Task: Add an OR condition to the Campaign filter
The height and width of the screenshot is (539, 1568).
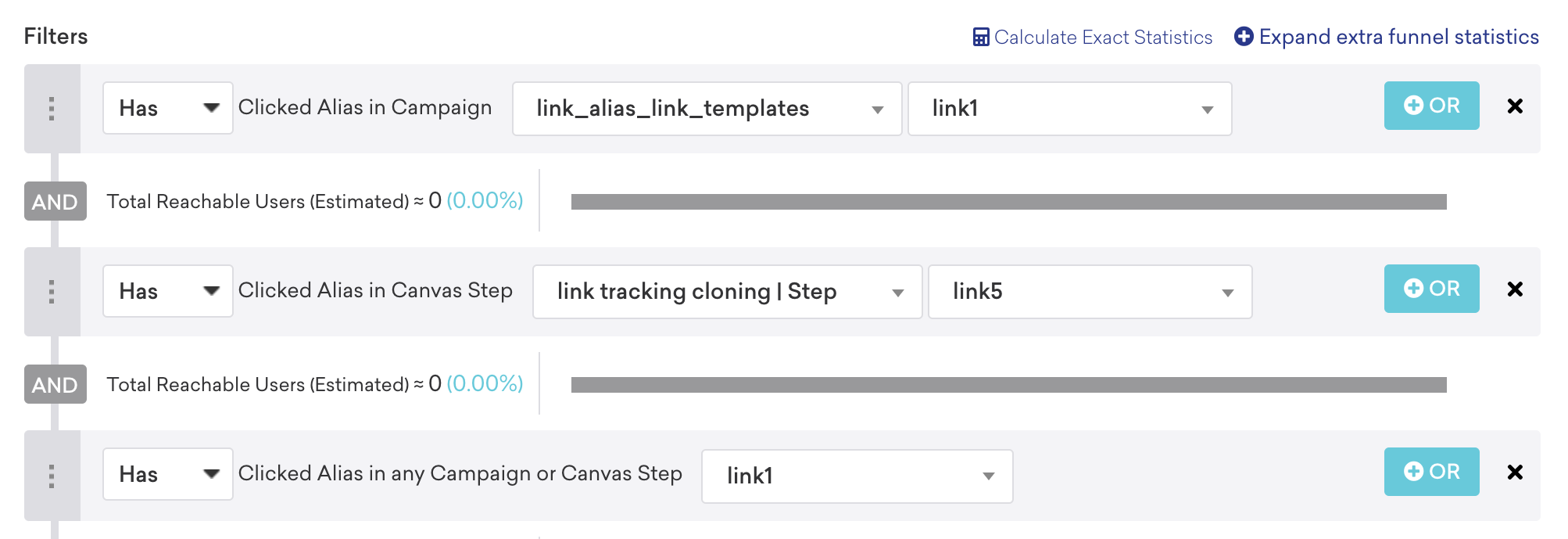Action: (1431, 106)
